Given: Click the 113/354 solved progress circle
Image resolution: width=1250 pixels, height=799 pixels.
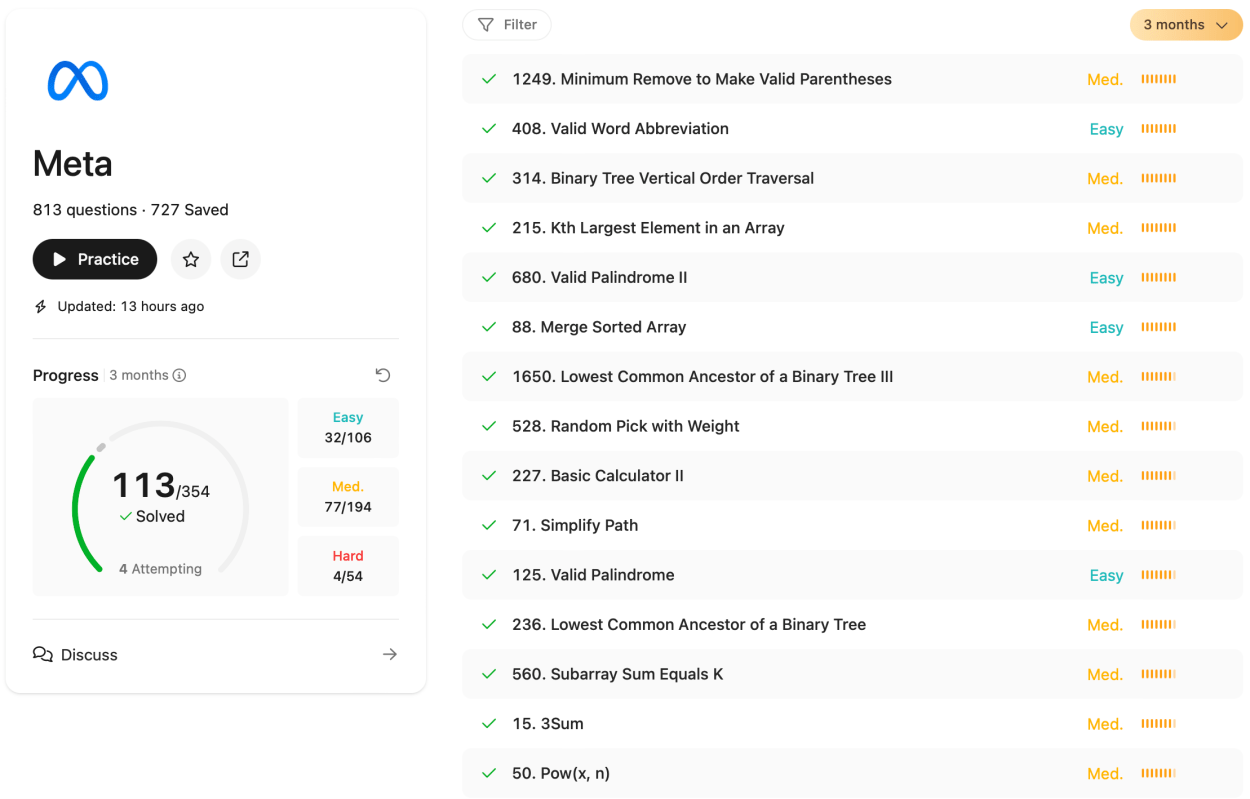Looking at the screenshot, I should [160, 497].
